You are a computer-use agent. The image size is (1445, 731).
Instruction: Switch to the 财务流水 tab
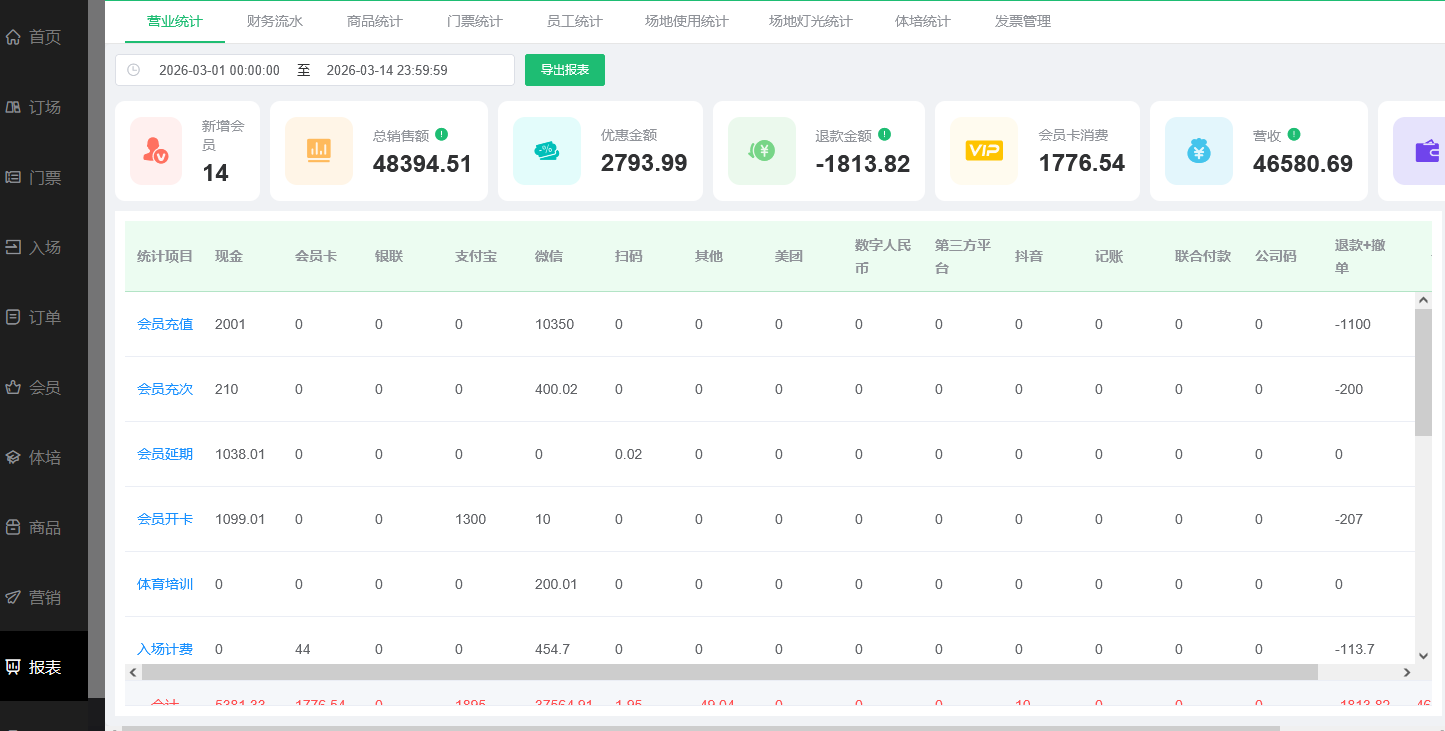click(275, 20)
